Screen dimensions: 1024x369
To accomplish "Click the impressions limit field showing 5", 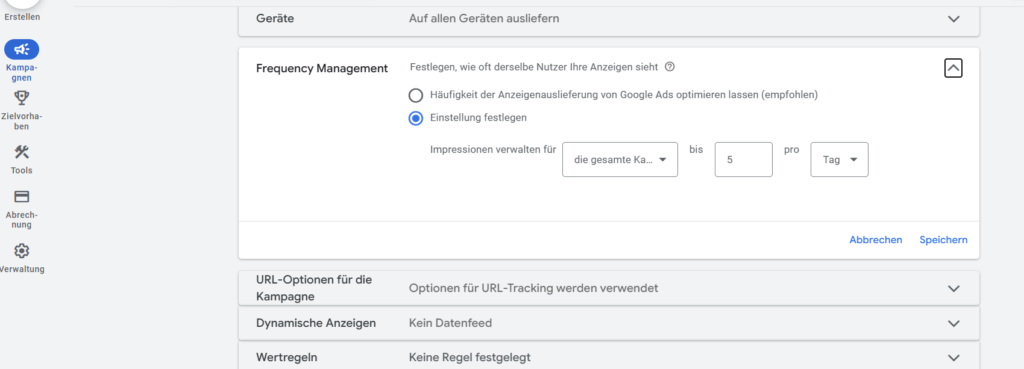I will pos(744,159).
